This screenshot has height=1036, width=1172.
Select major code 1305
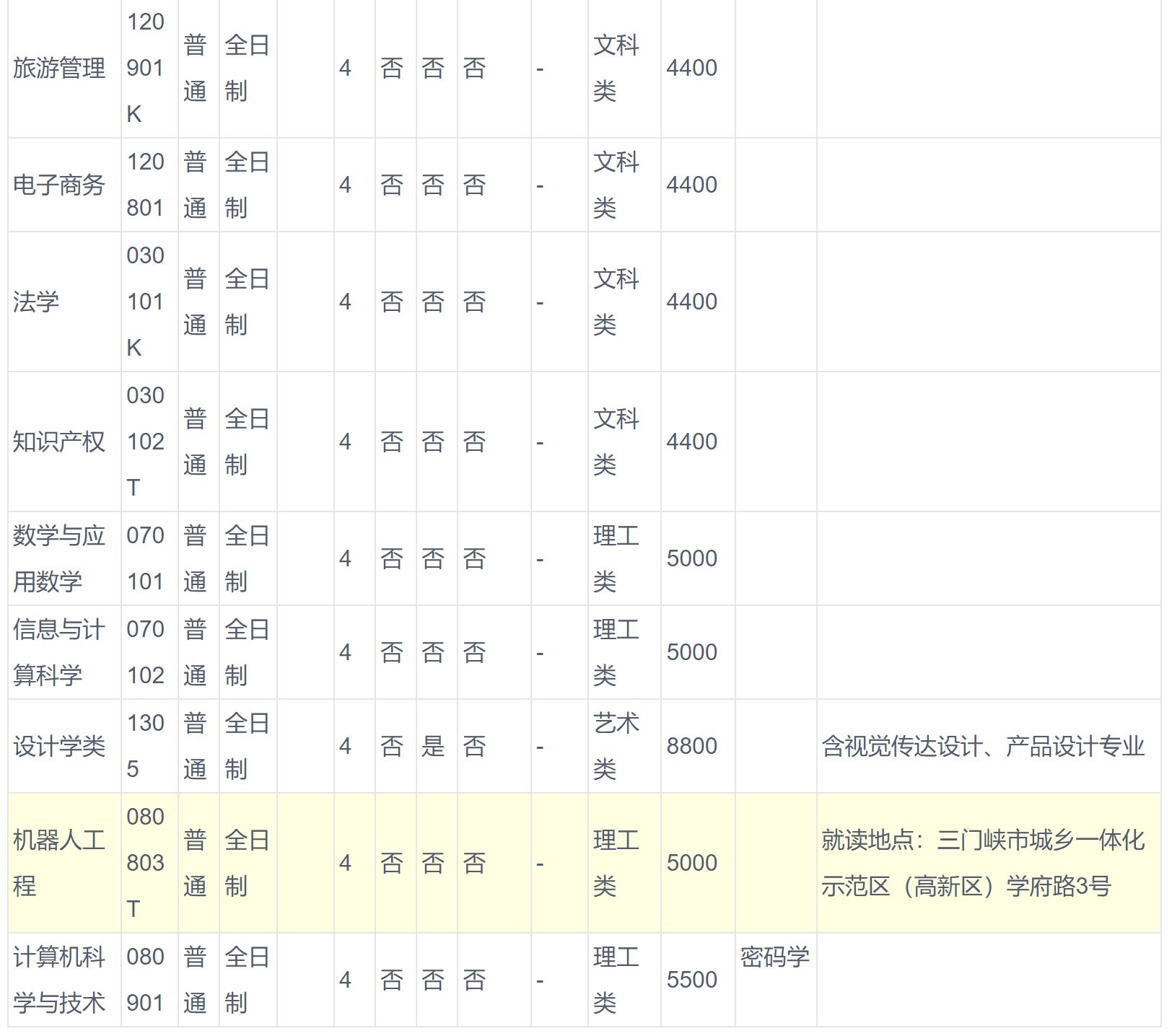tap(146, 747)
